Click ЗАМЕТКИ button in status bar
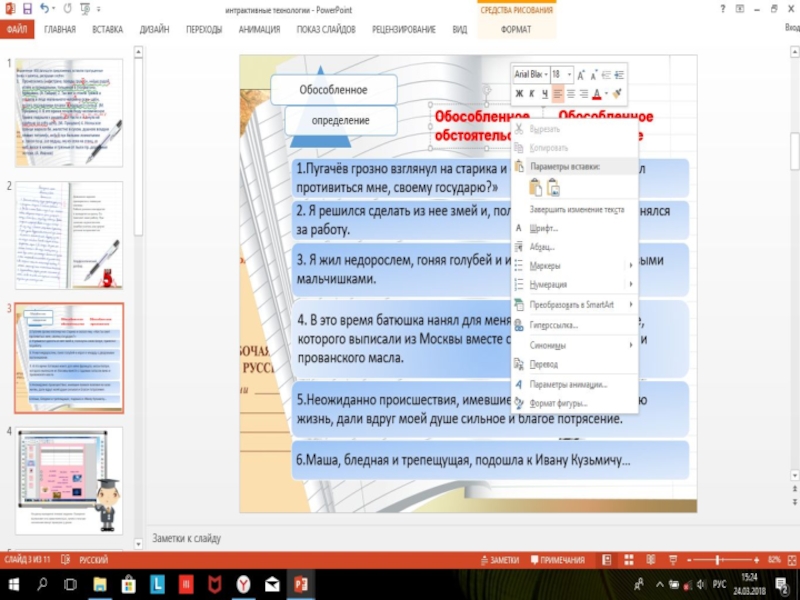Viewport: 800px width, 600px height. tap(499, 560)
